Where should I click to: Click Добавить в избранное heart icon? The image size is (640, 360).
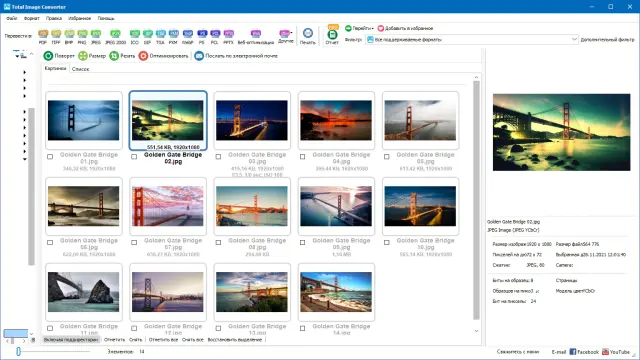(x=381, y=28)
